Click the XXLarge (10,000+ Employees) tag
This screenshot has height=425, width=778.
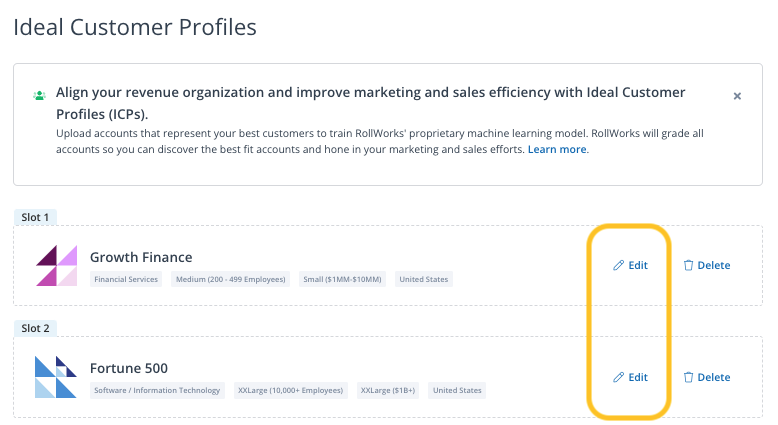[x=291, y=390]
